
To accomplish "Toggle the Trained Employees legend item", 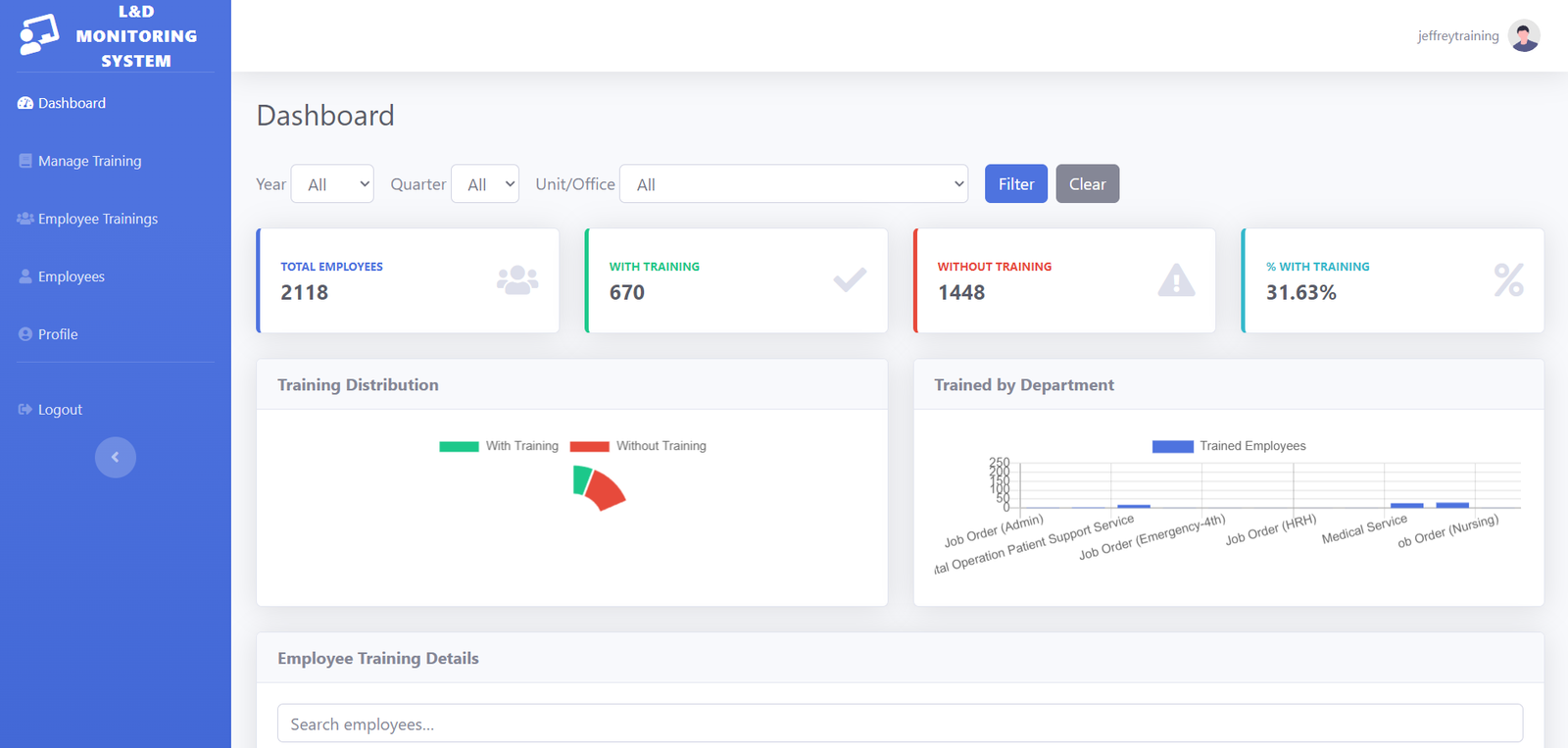I will pos(1229,446).
